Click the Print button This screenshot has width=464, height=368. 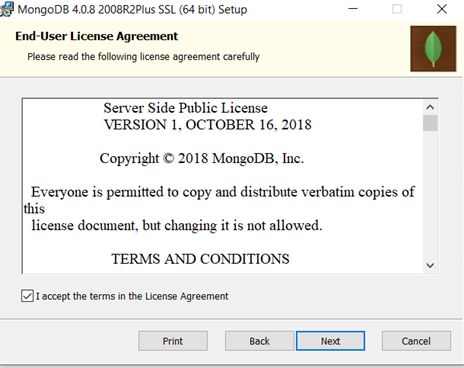point(173,341)
